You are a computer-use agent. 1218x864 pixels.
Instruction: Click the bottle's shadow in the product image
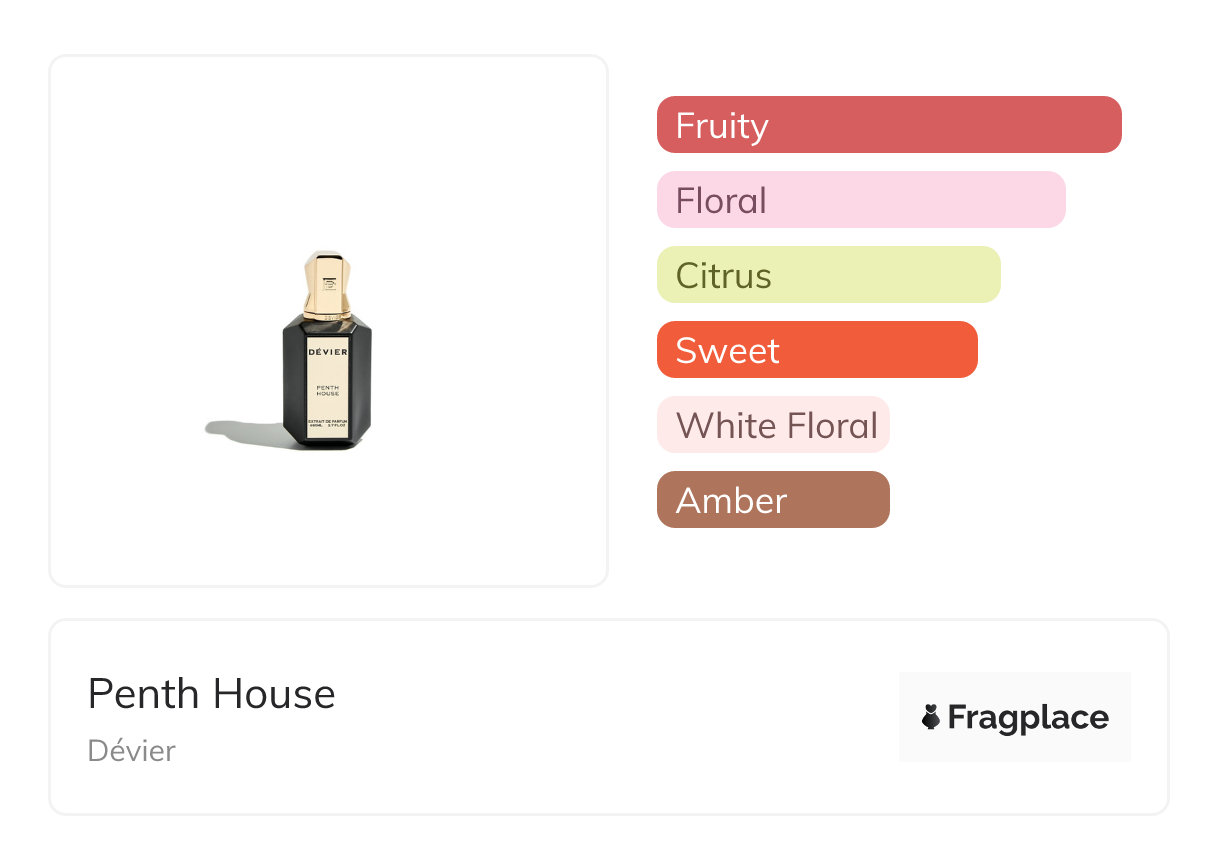tap(240, 431)
